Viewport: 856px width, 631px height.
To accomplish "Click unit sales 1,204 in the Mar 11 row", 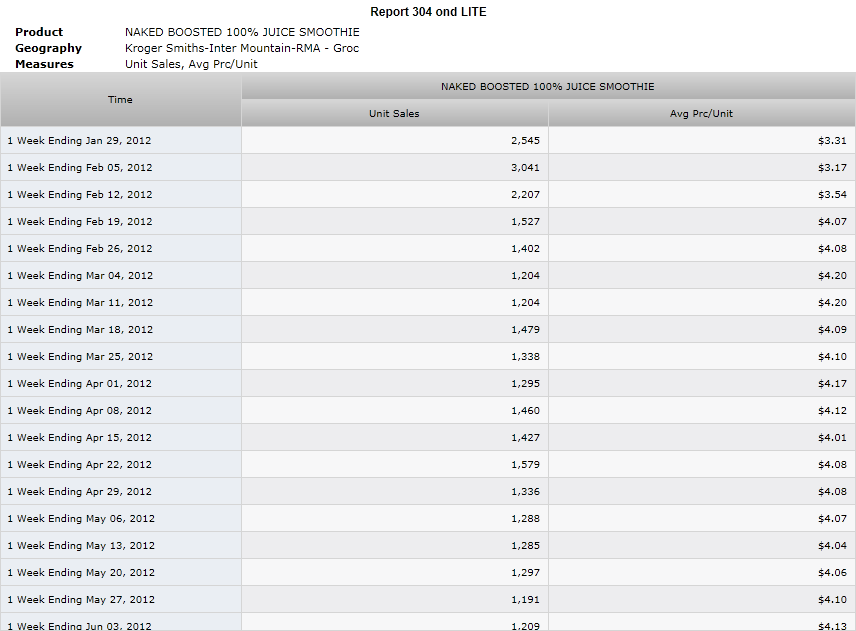I will (x=525, y=302).
